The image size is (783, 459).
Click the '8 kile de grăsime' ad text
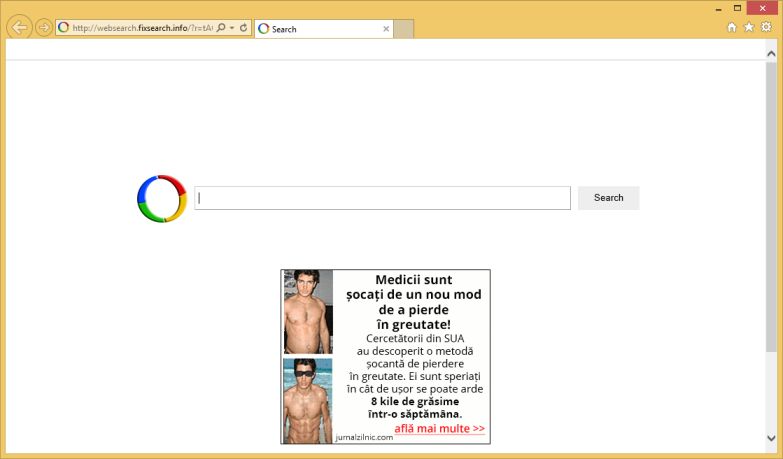(x=415, y=402)
